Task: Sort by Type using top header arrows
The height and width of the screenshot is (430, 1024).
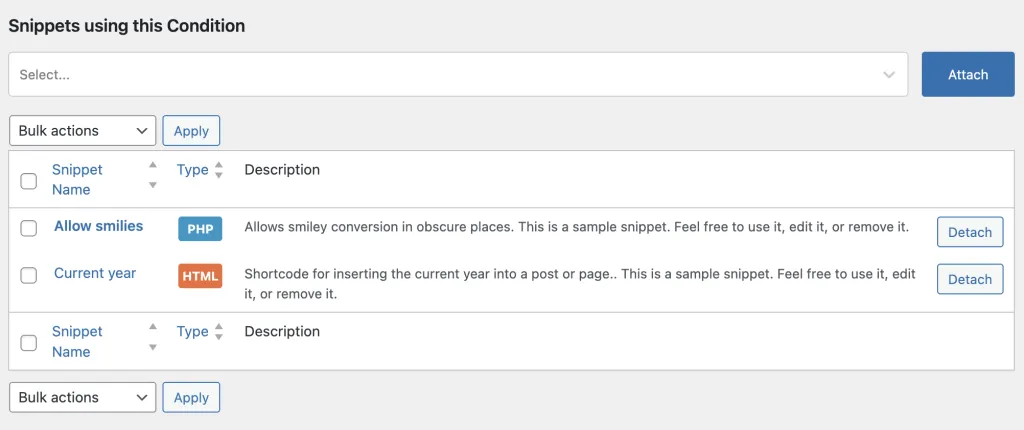Action: click(219, 170)
